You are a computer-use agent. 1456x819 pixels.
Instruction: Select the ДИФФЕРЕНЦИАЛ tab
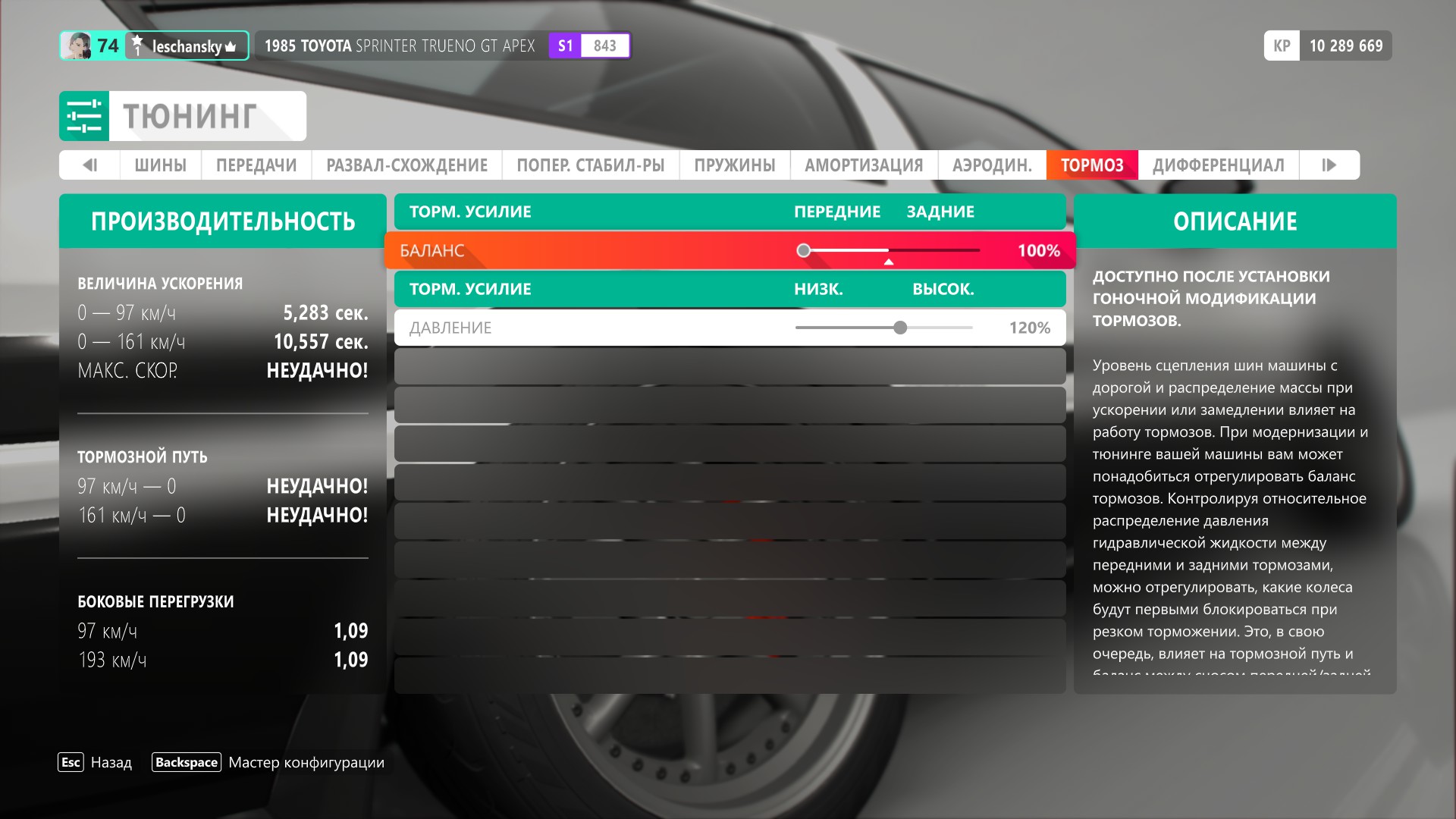pyautogui.click(x=1218, y=165)
